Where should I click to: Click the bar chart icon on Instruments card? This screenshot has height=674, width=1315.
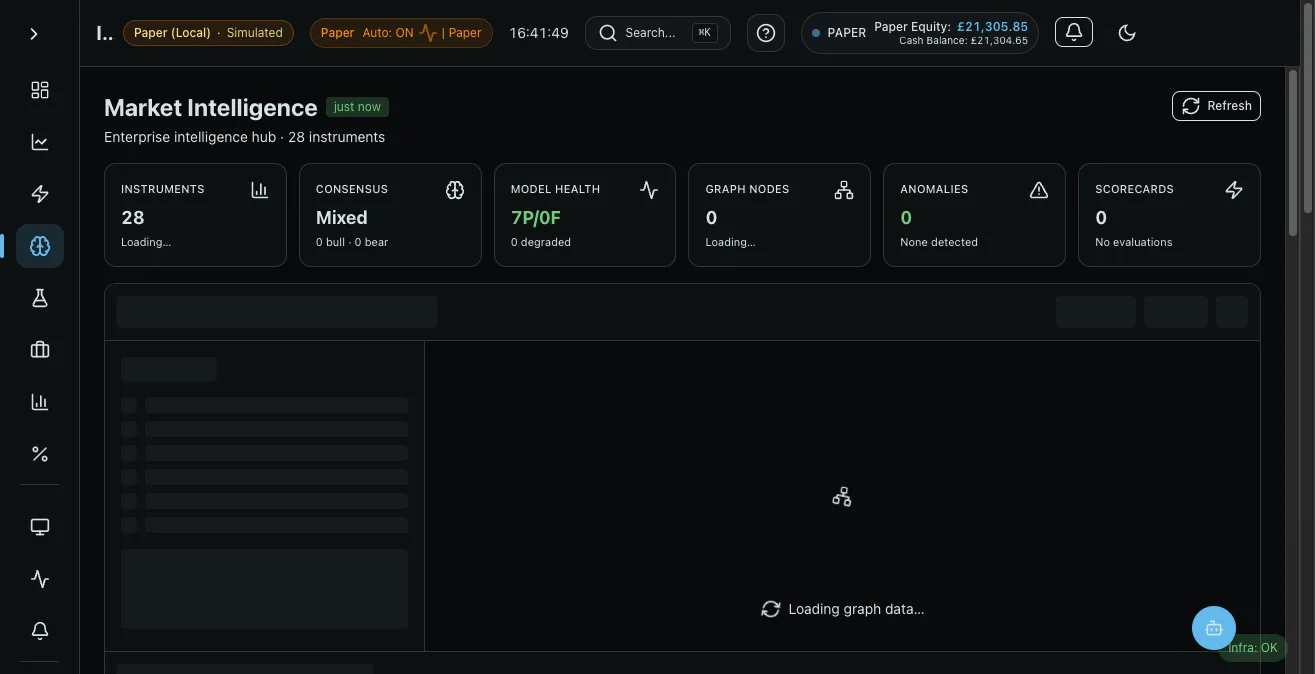[x=260, y=190]
